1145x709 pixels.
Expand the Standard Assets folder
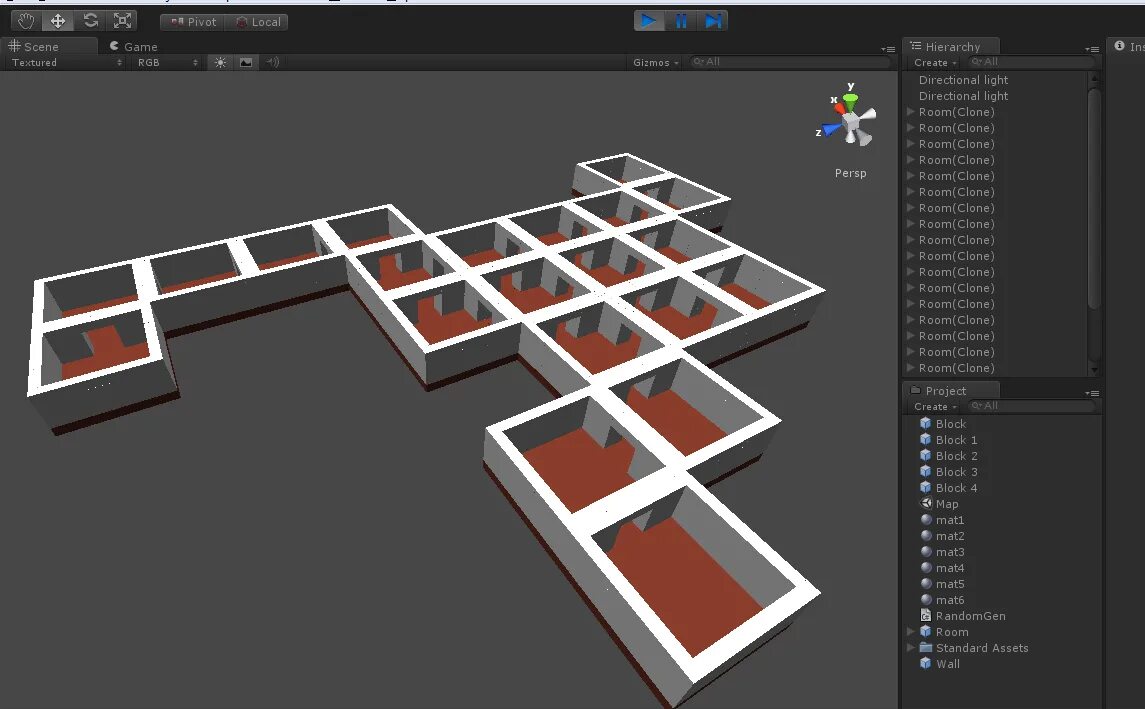[x=911, y=648]
